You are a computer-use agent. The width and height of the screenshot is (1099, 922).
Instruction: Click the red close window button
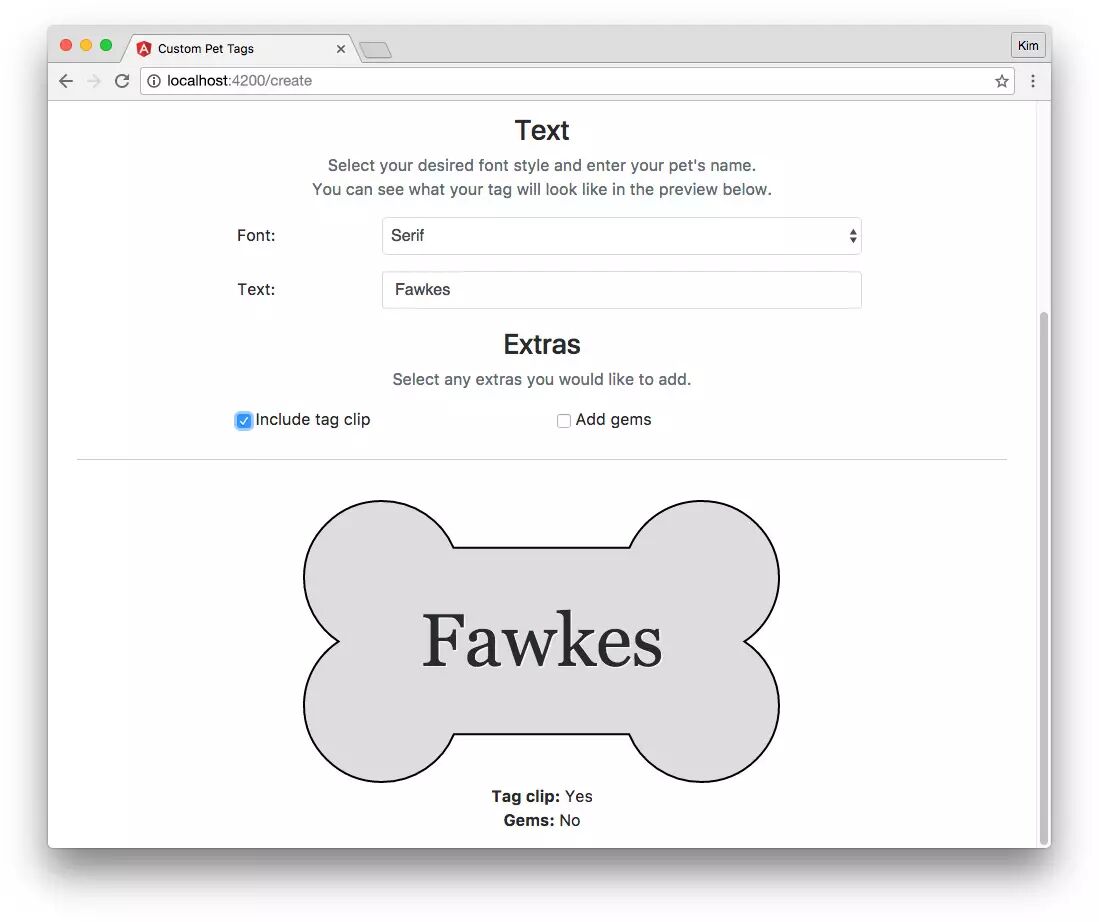[66, 46]
